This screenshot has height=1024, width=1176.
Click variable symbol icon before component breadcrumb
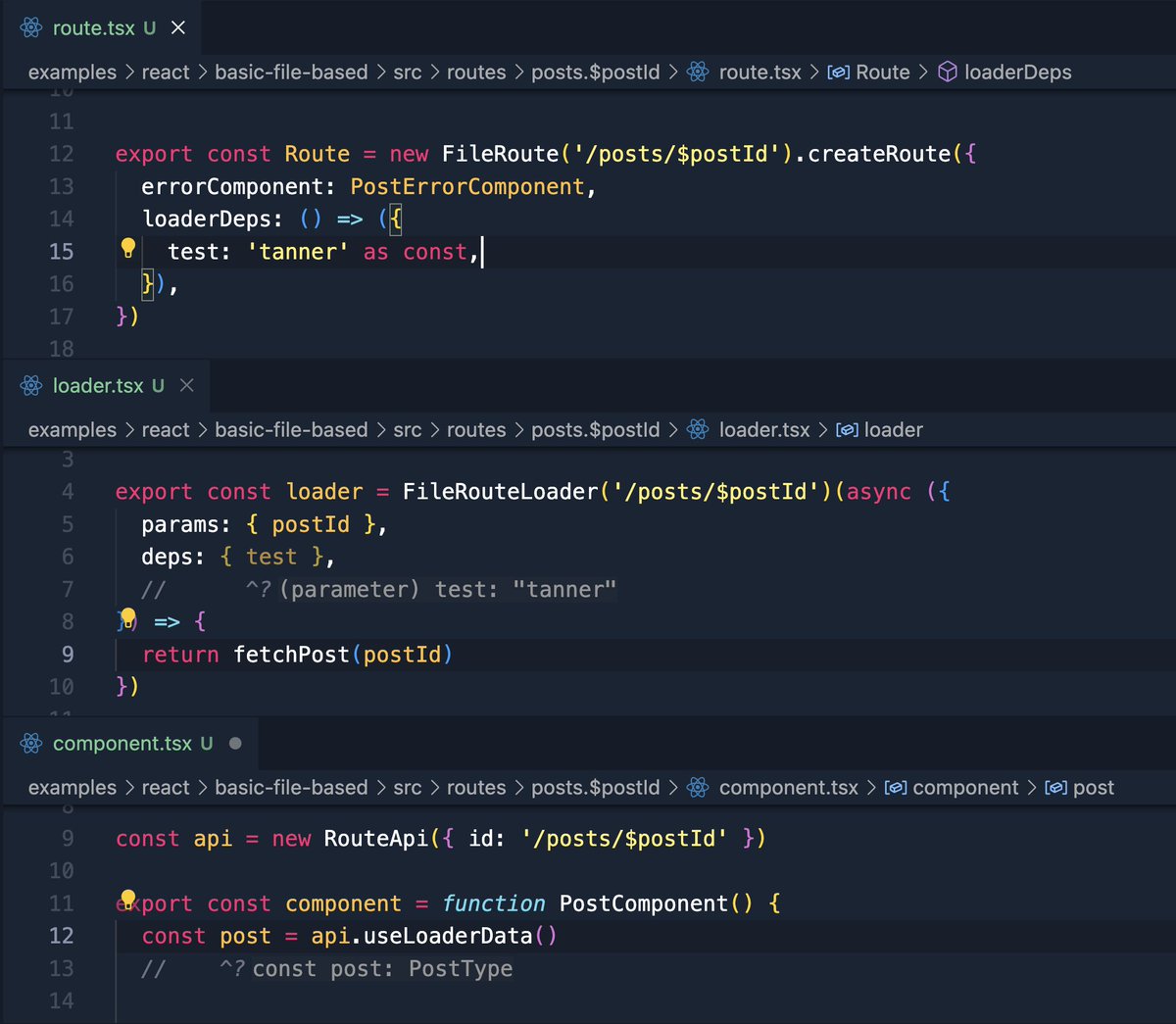[x=895, y=787]
